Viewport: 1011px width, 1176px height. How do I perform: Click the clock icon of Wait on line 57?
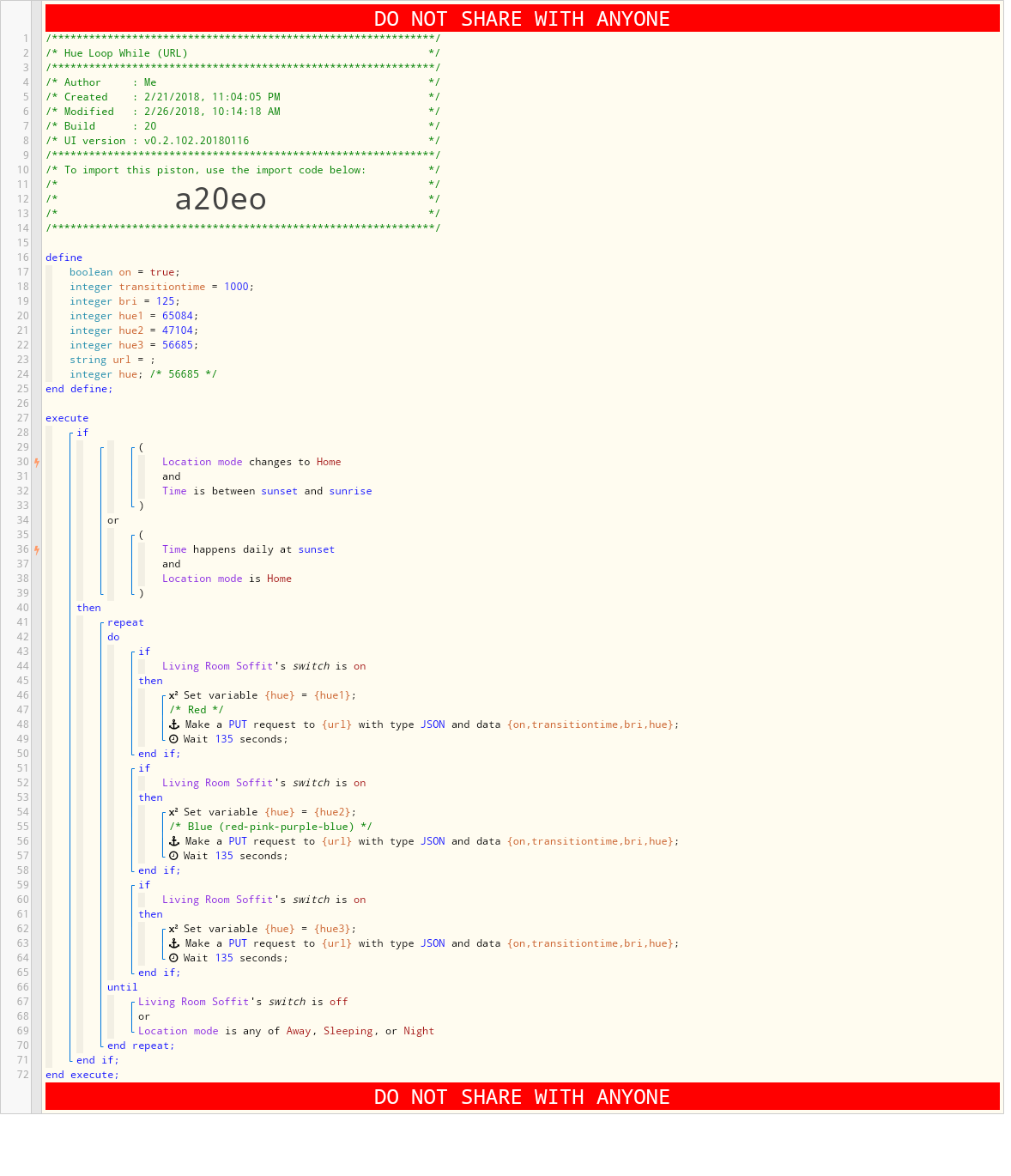point(173,856)
